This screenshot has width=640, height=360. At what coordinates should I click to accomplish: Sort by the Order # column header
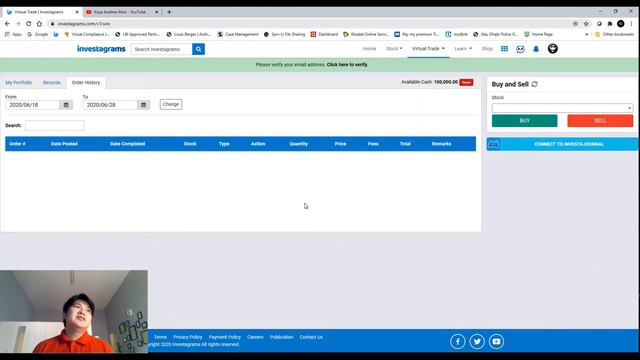pos(17,144)
